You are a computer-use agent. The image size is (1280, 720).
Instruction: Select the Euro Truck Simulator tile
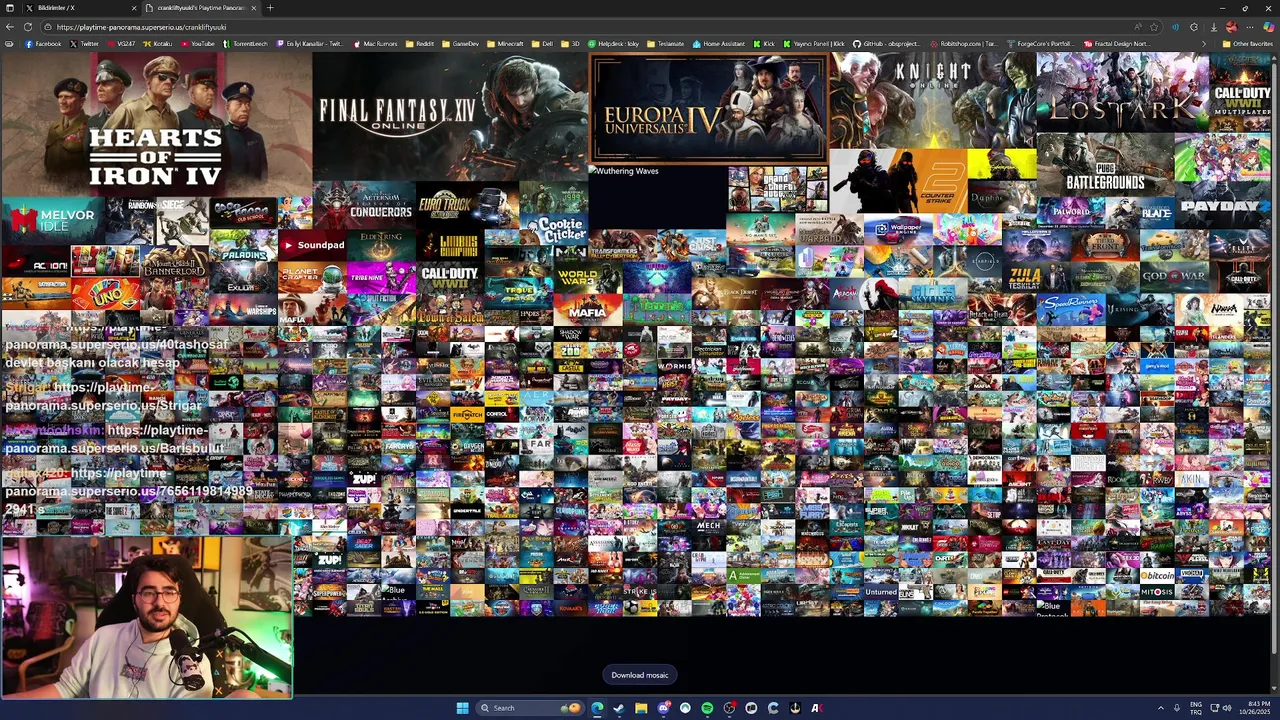coord(467,205)
